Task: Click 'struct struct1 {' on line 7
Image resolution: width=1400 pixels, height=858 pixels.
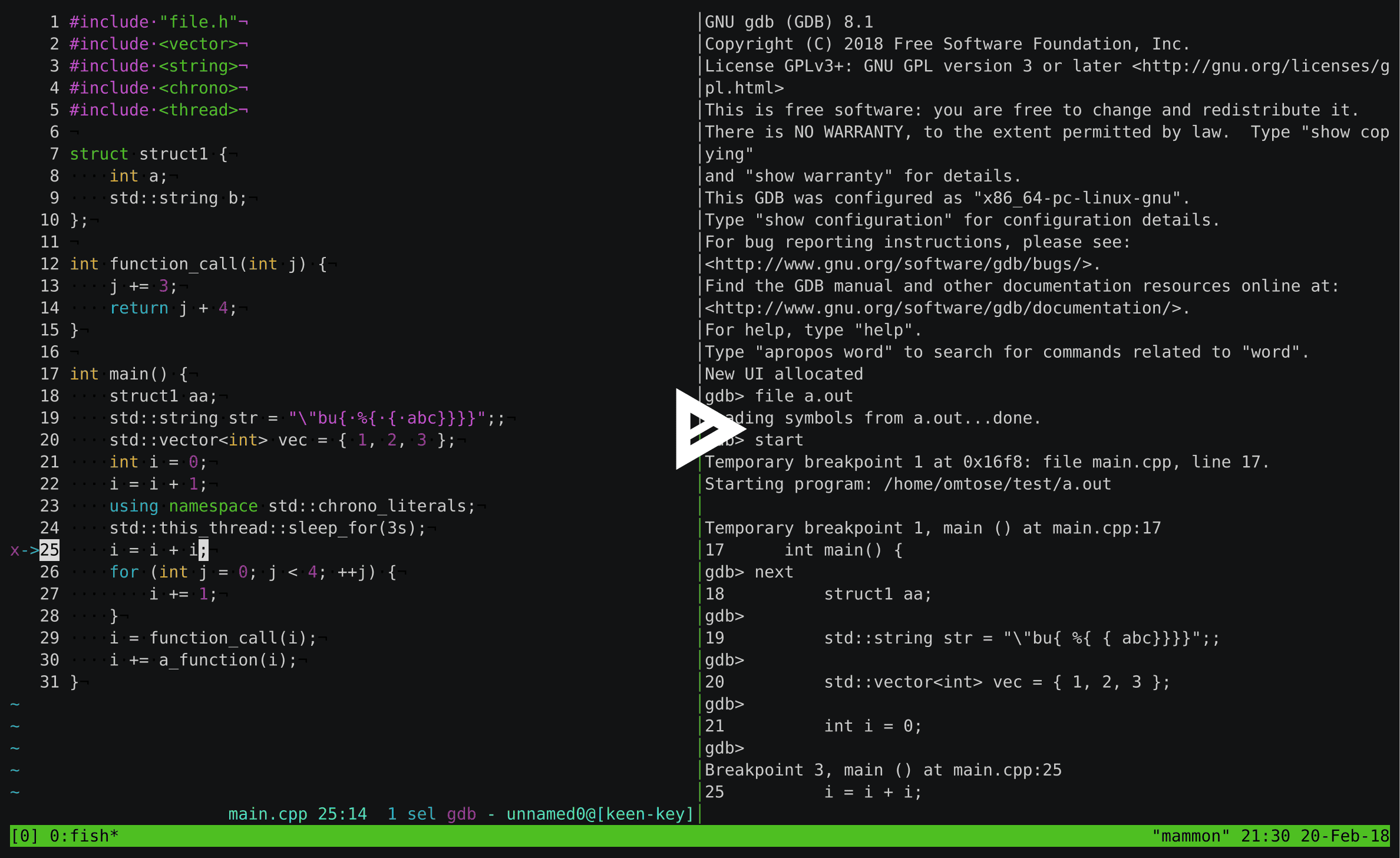Action: [149, 154]
